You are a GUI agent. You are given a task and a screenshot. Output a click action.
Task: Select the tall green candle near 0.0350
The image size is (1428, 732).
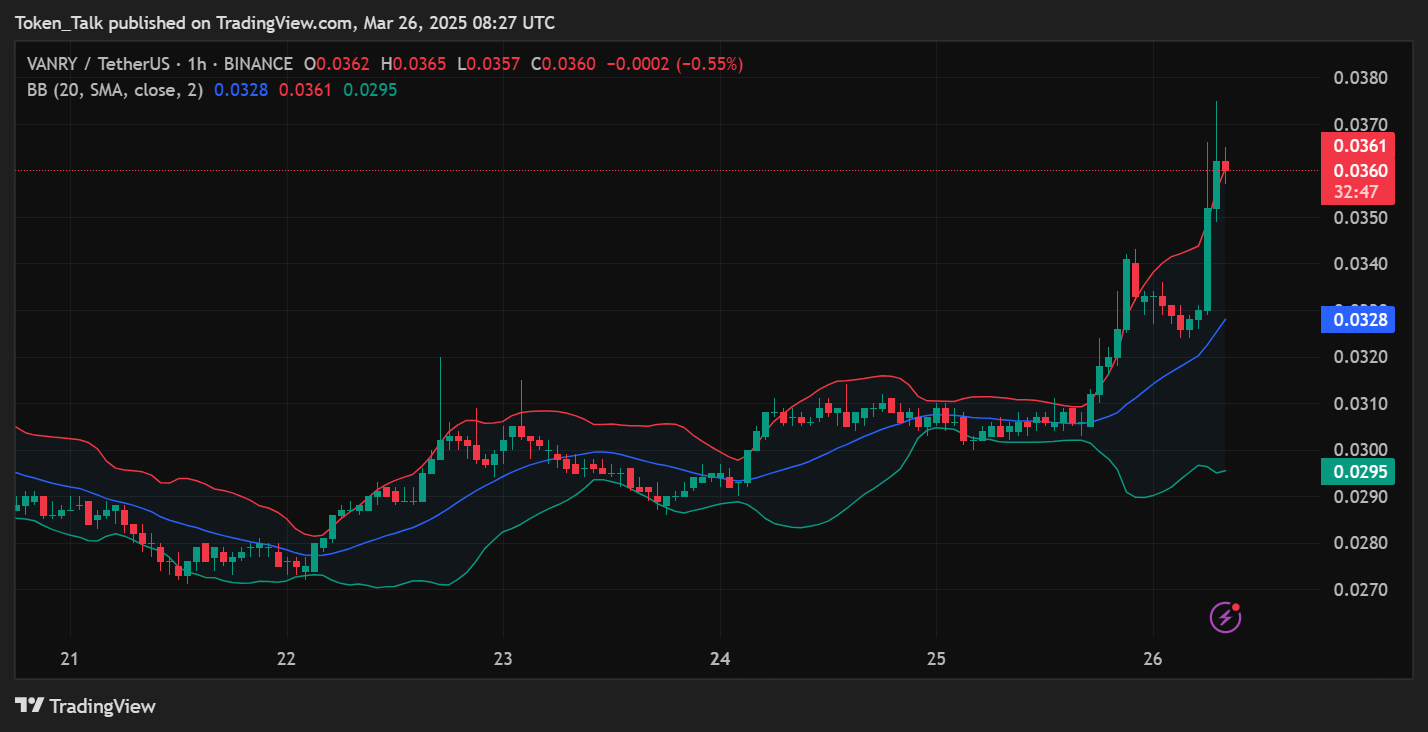1208,260
